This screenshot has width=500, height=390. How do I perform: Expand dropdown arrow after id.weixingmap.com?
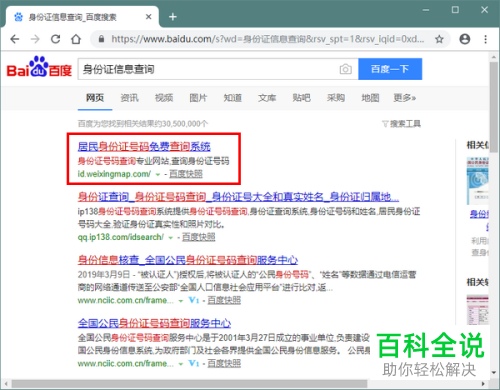pos(158,174)
